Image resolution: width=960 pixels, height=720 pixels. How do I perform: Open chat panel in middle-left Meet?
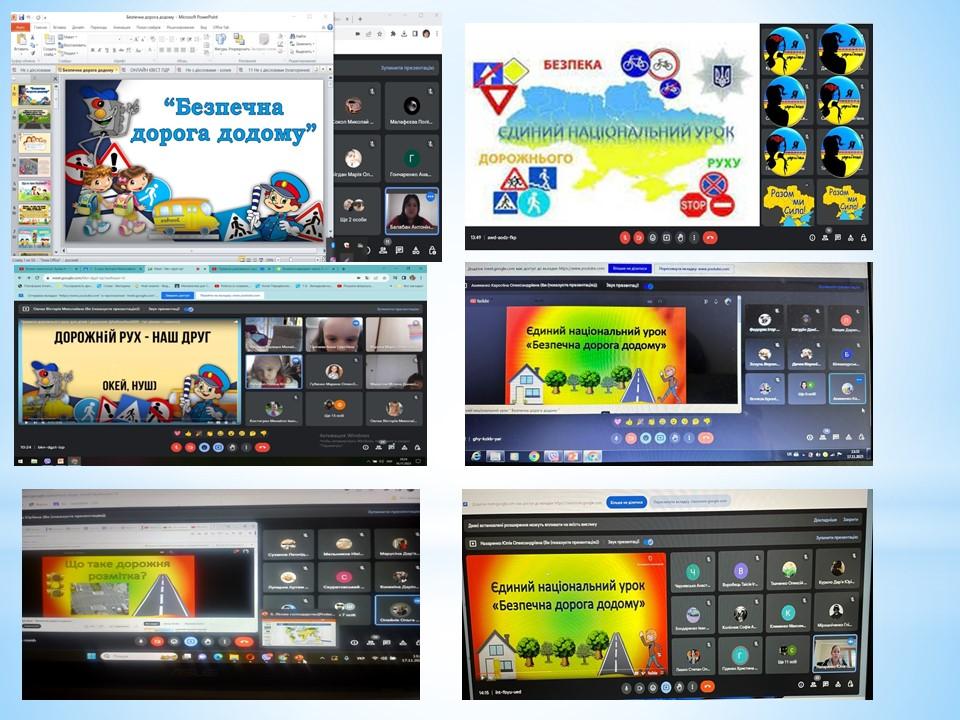(392, 447)
